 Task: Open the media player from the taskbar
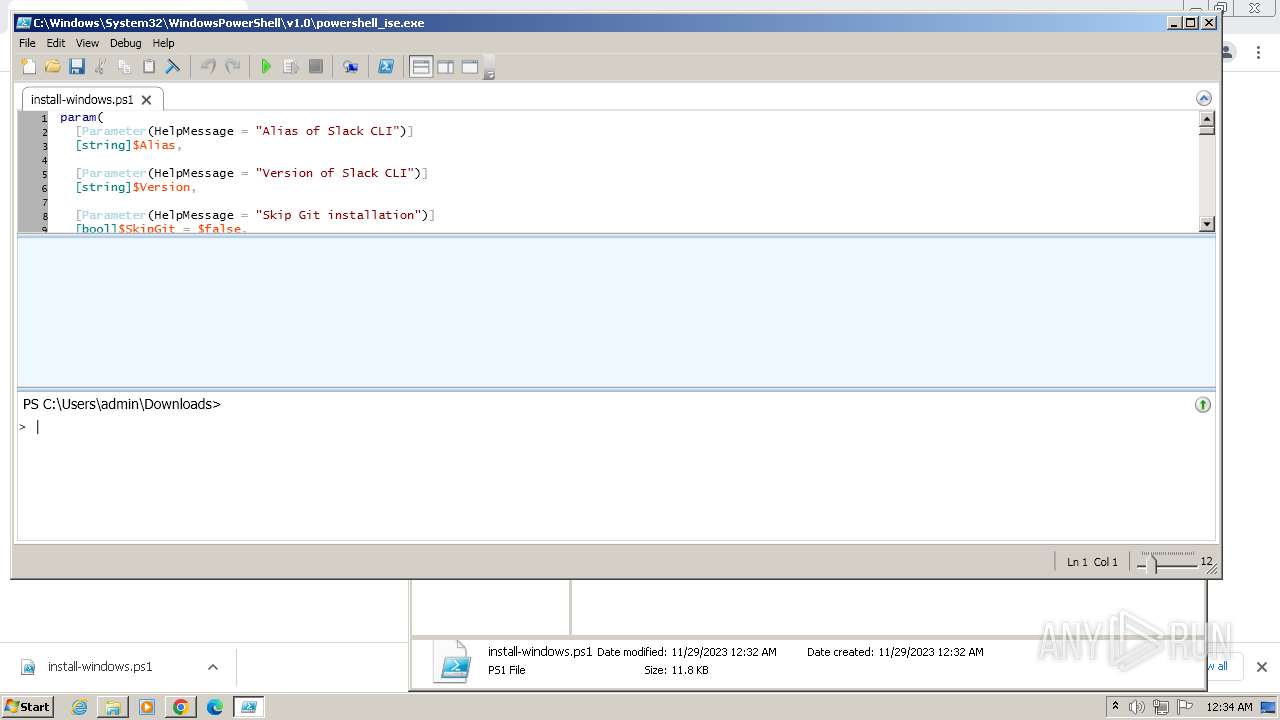pyautogui.click(x=147, y=707)
